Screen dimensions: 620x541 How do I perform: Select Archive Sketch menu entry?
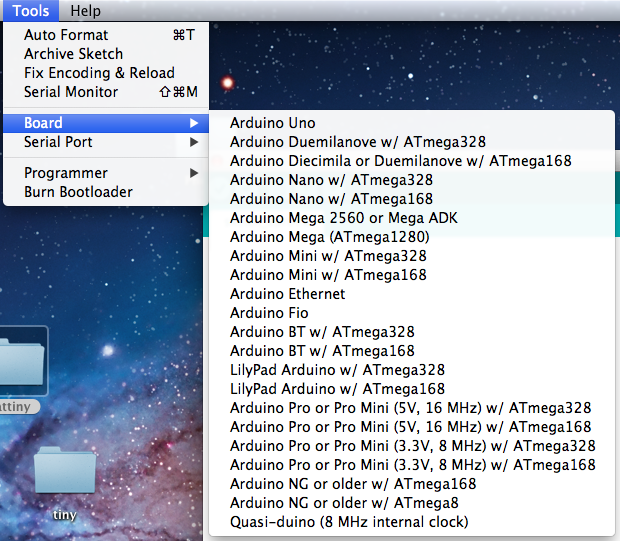(x=106, y=54)
